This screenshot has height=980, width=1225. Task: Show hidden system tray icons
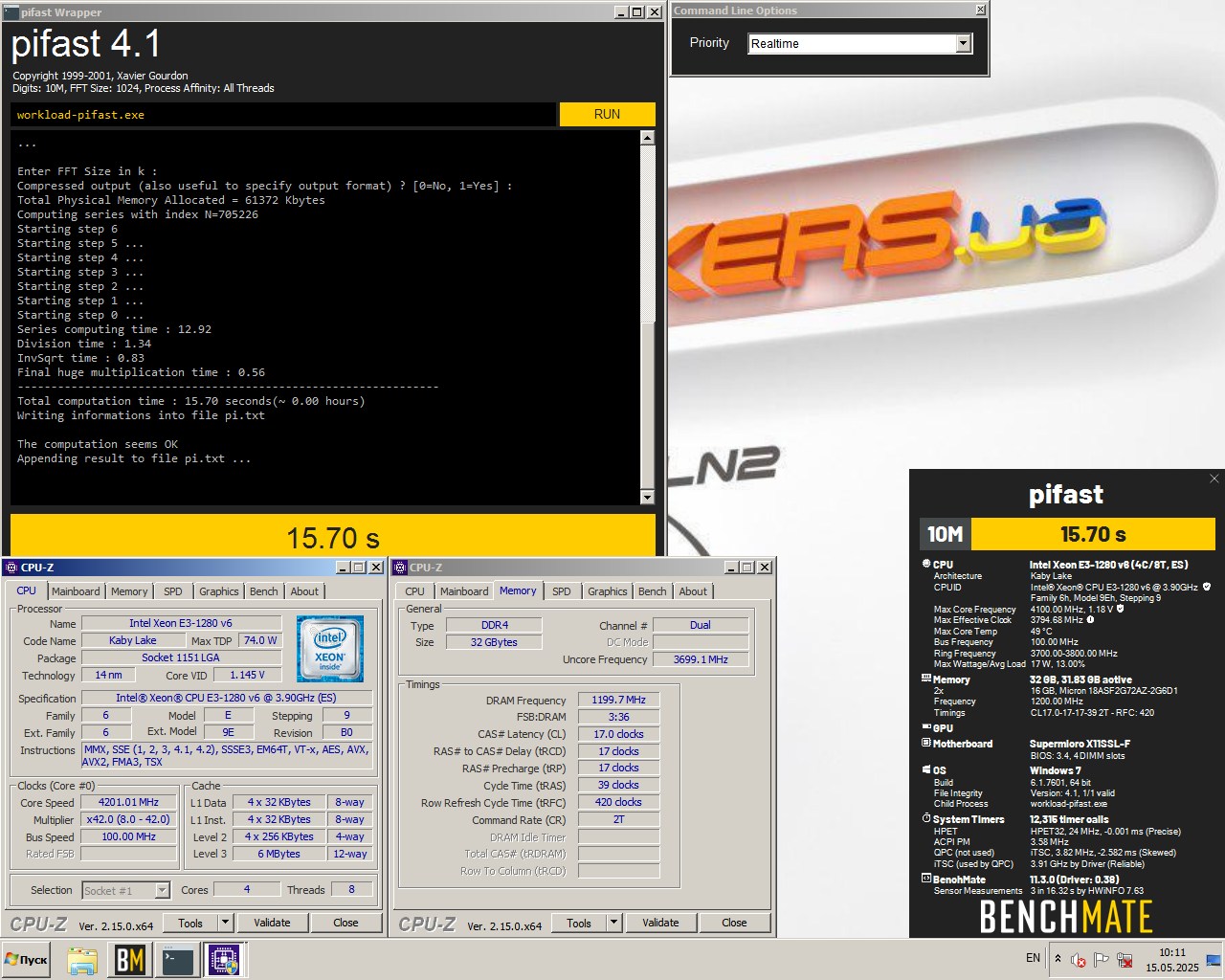pos(1057,958)
